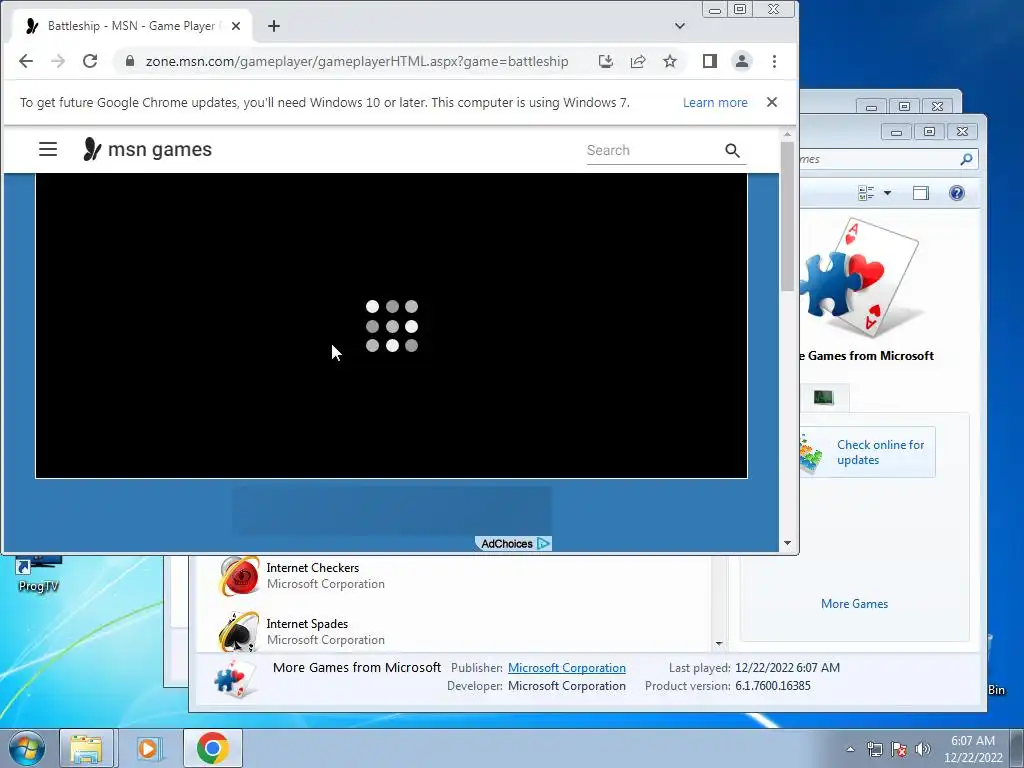Change view using the views icon
The width and height of the screenshot is (1024, 768).
pyautogui.click(x=867, y=193)
